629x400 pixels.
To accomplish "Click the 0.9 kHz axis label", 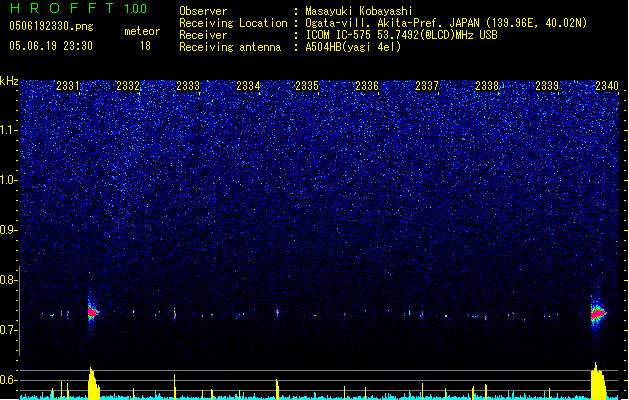I will pos(9,230).
